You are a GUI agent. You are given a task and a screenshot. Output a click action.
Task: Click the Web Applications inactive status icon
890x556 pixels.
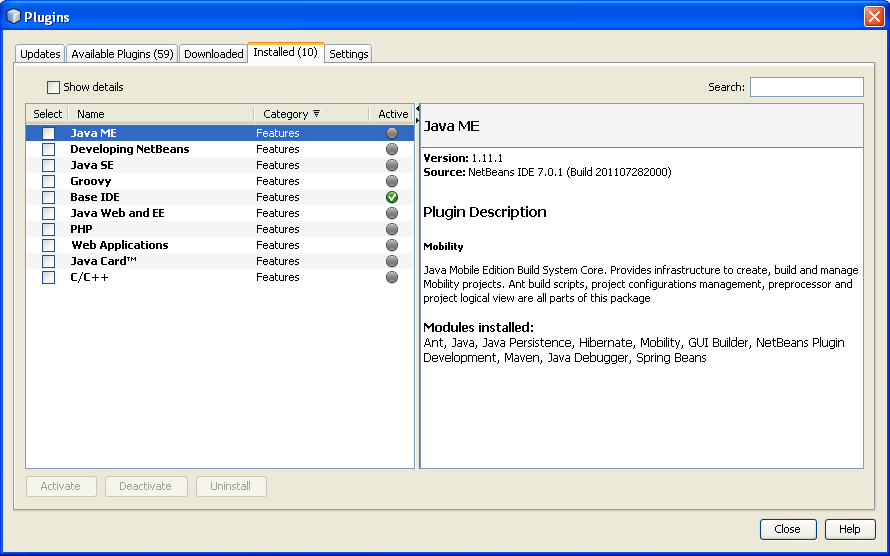392,245
